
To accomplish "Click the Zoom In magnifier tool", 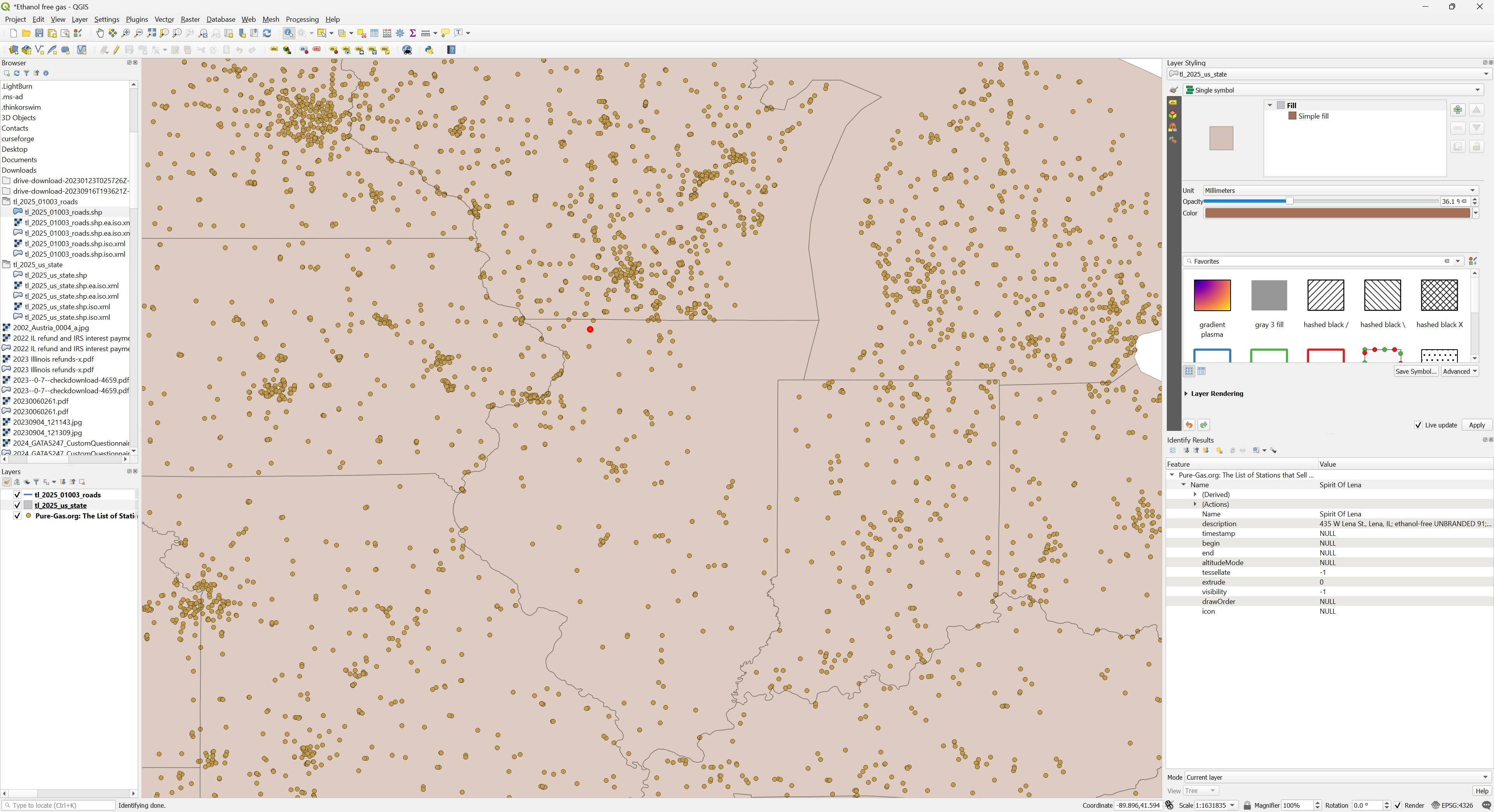I will [125, 33].
